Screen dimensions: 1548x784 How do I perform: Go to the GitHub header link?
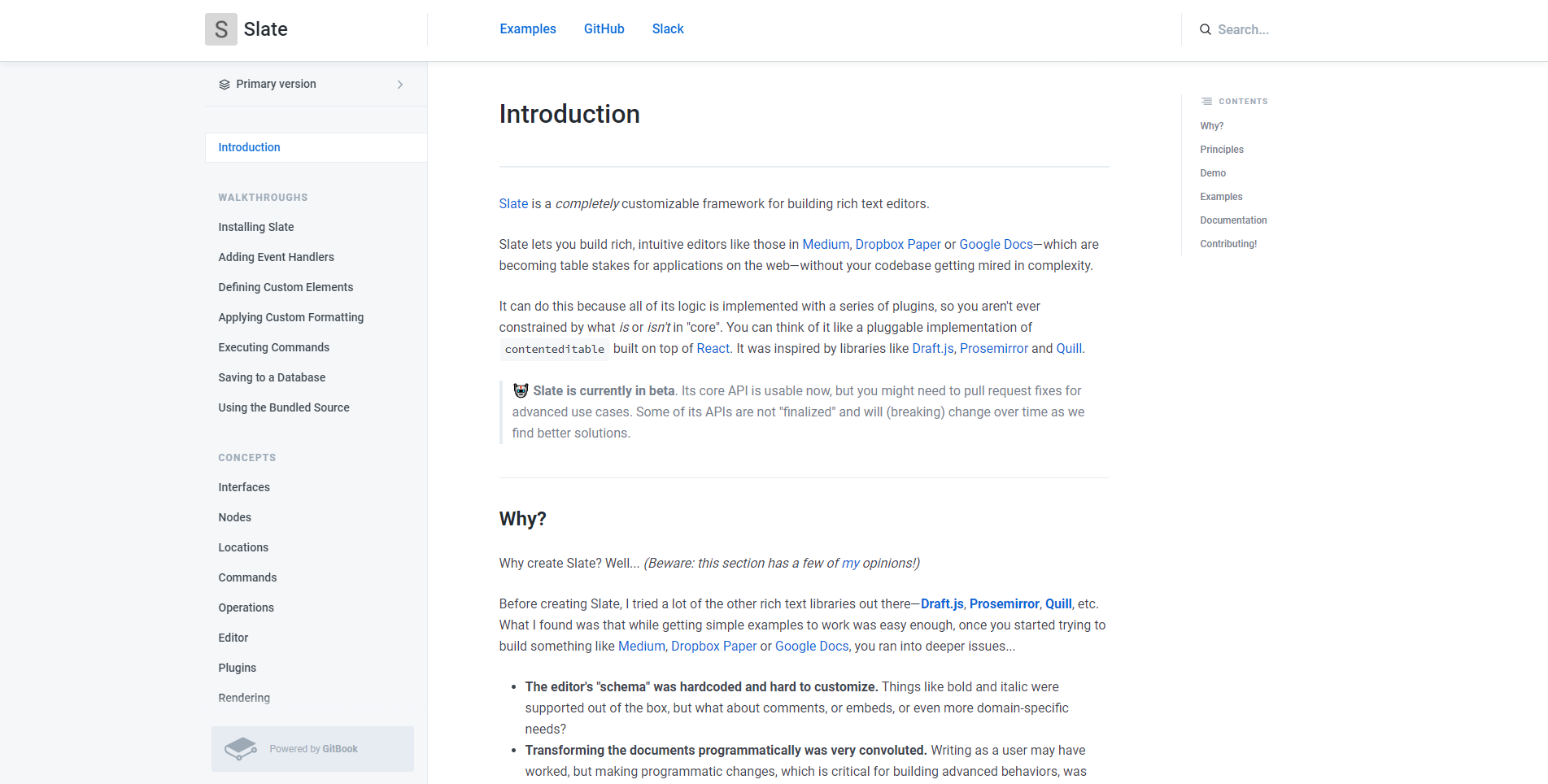(x=604, y=29)
